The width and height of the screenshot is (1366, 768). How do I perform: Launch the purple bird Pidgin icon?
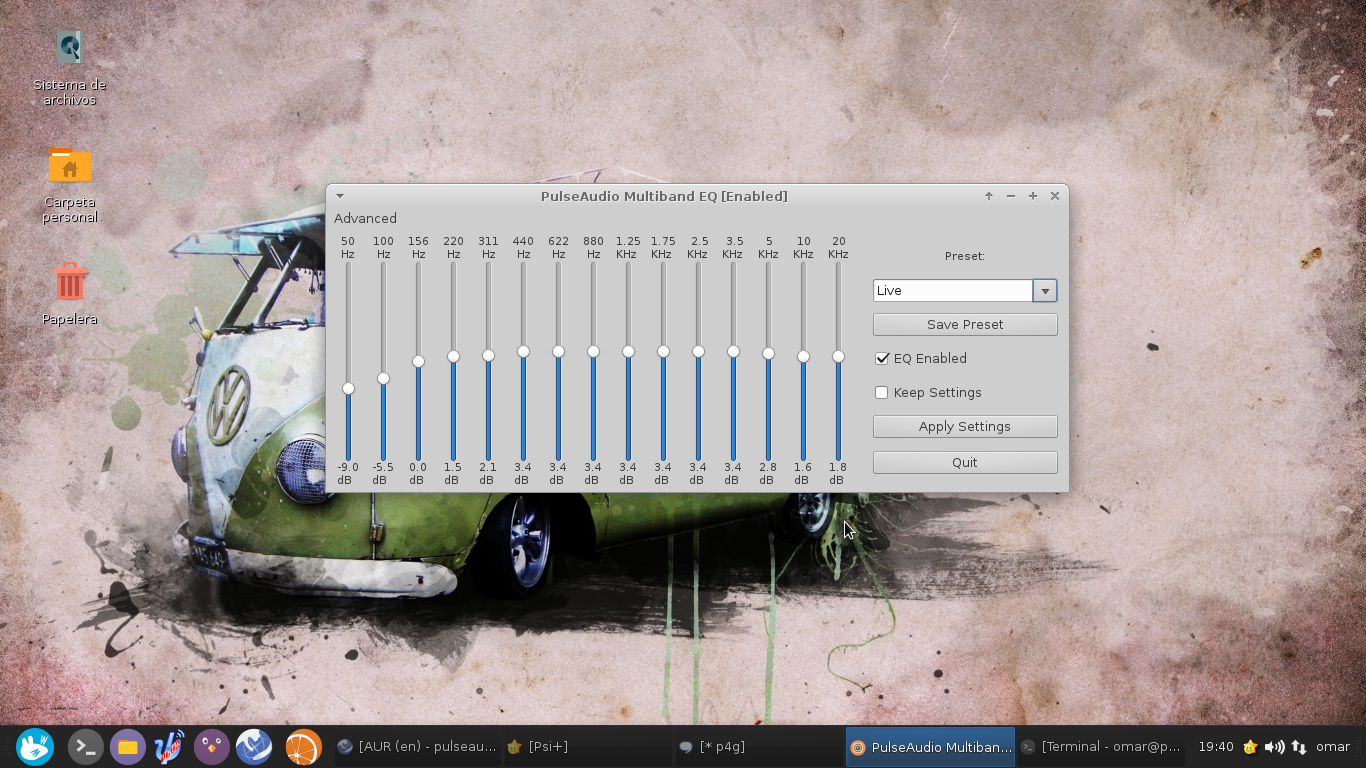pyautogui.click(x=212, y=747)
